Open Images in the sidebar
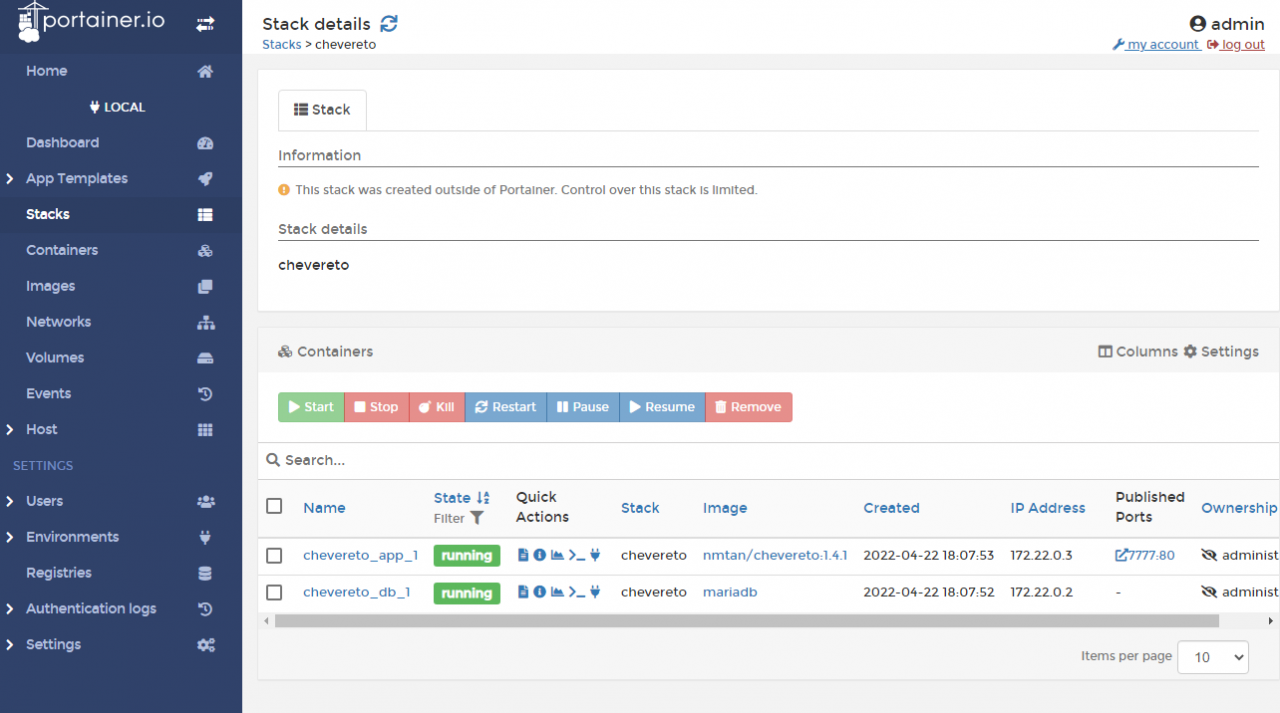The width and height of the screenshot is (1280, 713). pyautogui.click(x=50, y=286)
